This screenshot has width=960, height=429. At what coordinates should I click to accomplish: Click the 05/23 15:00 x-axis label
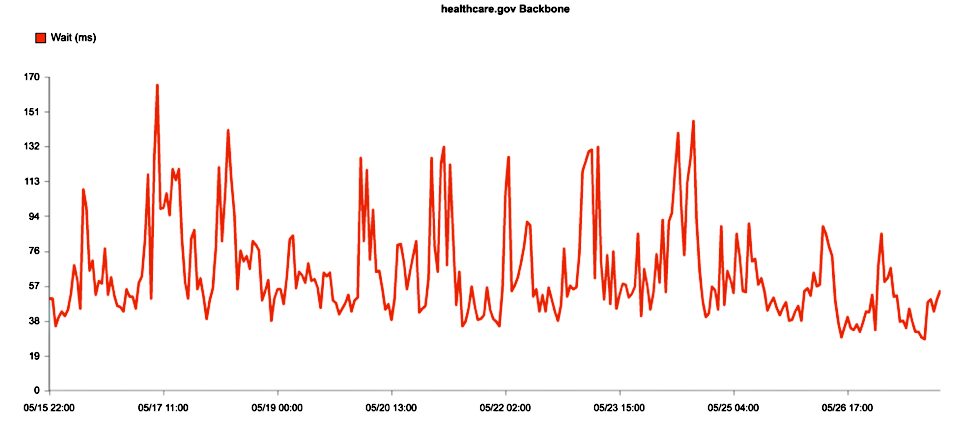coord(620,406)
